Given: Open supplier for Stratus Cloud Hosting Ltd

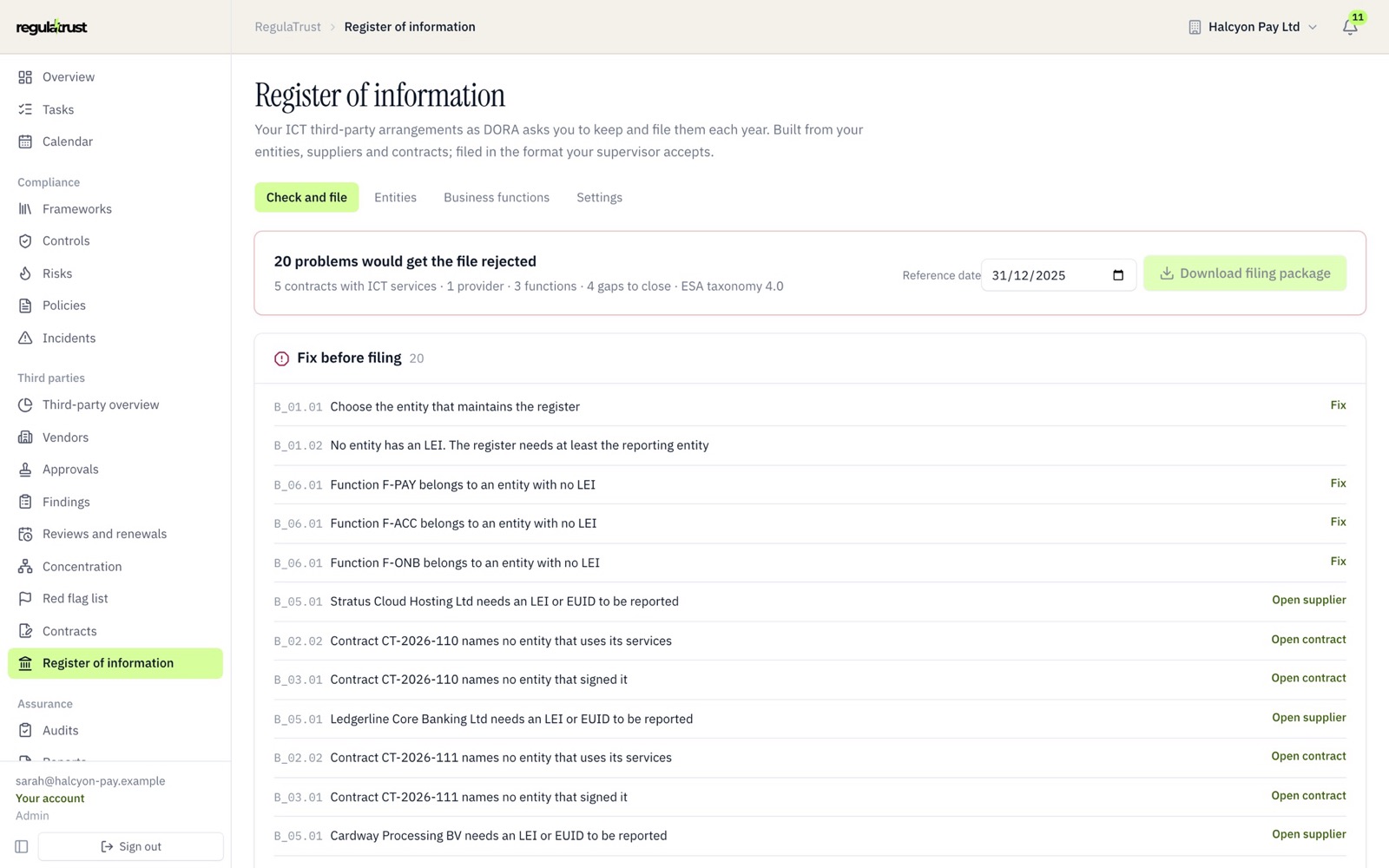Looking at the screenshot, I should coord(1309,600).
